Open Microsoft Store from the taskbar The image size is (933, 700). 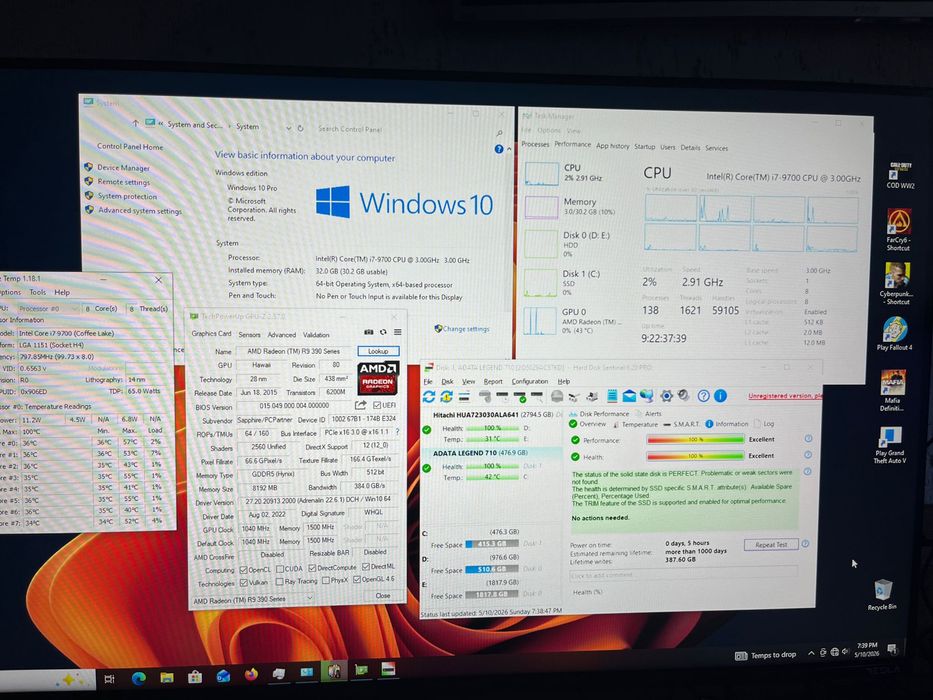coord(195,677)
